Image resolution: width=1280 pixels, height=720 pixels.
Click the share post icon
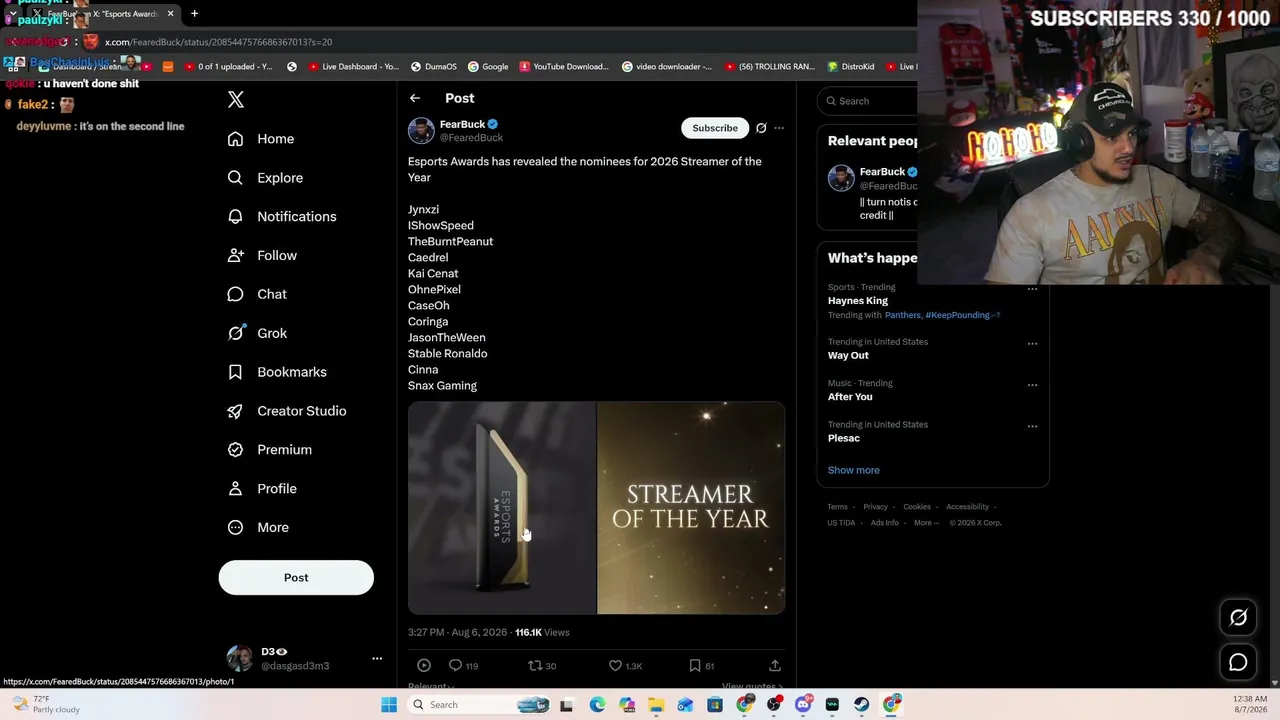pos(774,665)
